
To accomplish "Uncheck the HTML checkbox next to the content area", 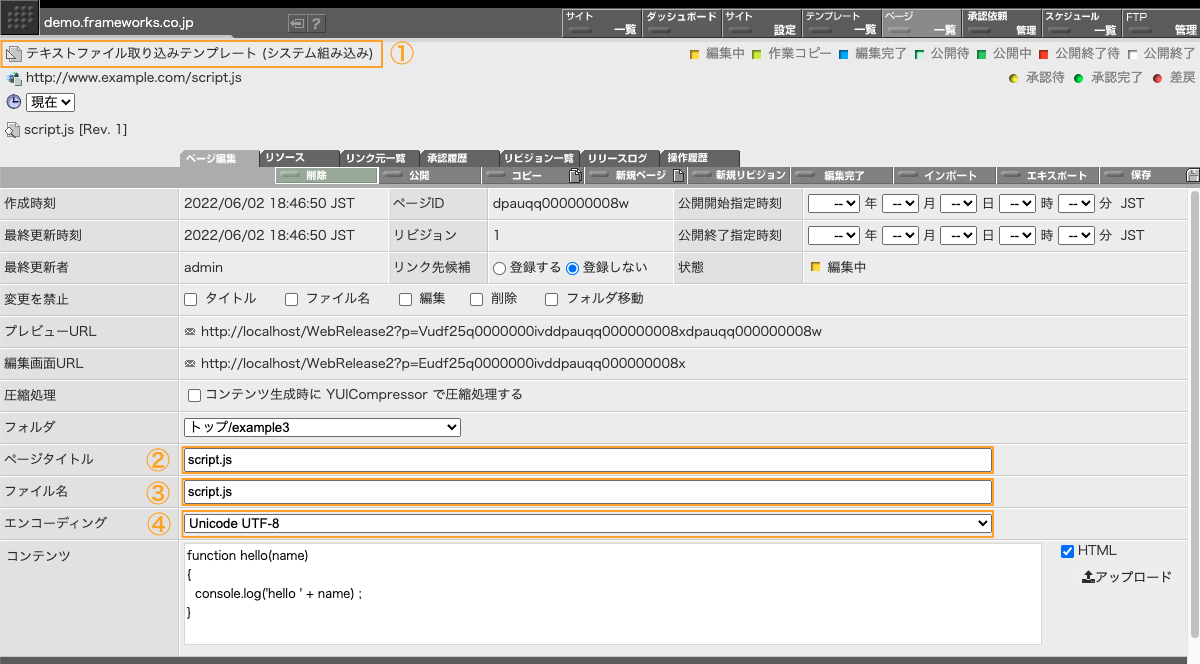I will tap(1067, 550).
